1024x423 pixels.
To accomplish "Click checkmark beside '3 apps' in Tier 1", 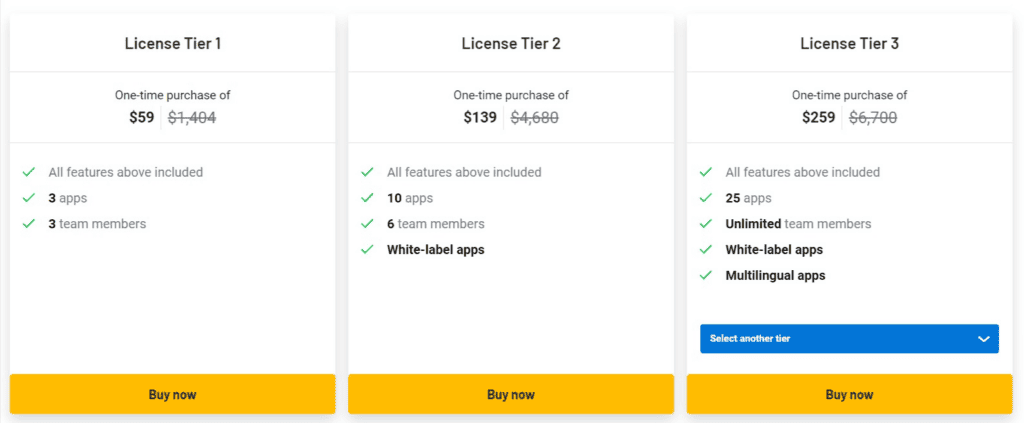I will click(29, 198).
